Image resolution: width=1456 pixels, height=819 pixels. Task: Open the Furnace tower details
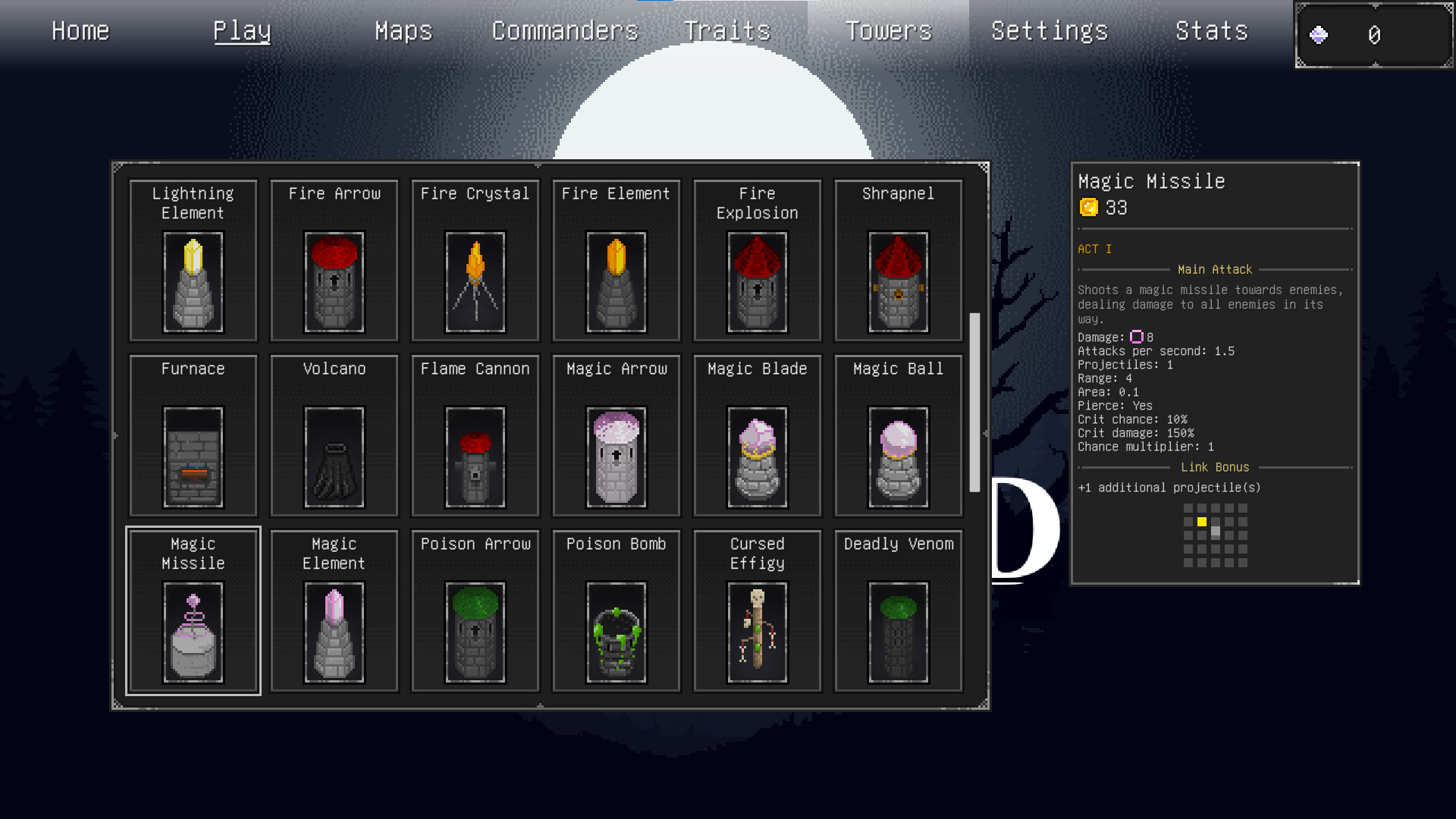[x=193, y=435]
